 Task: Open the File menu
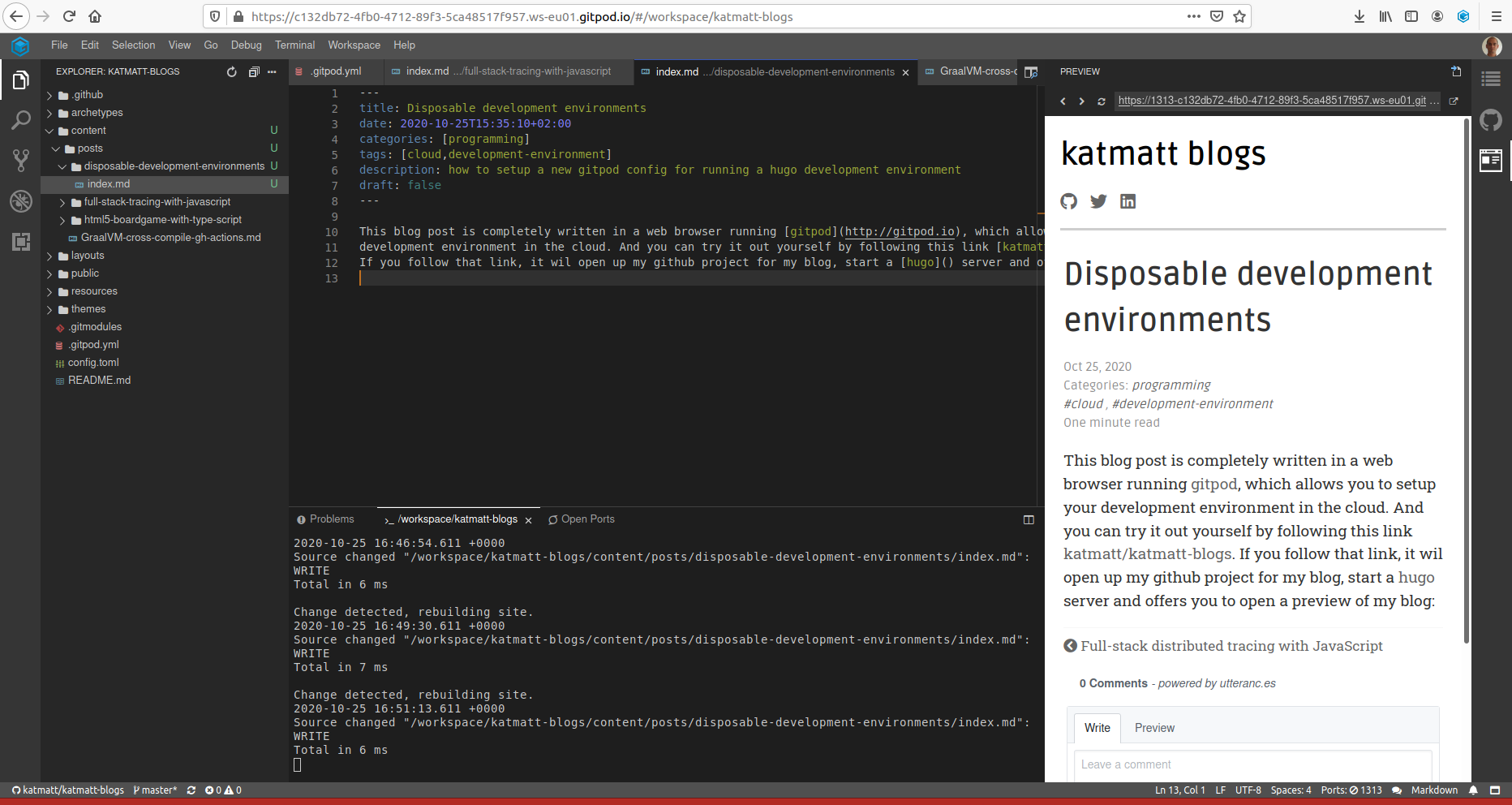[x=59, y=45]
